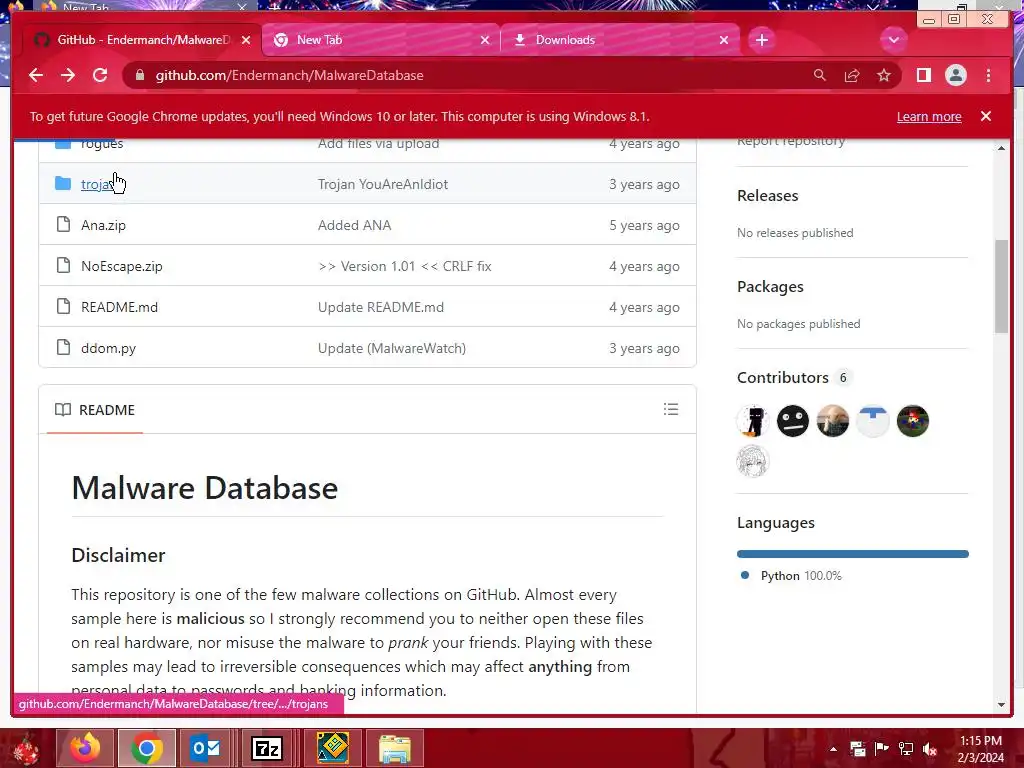Open the 'Update (MalwareWatch)' commit message
The height and width of the screenshot is (768, 1024).
[x=392, y=348]
